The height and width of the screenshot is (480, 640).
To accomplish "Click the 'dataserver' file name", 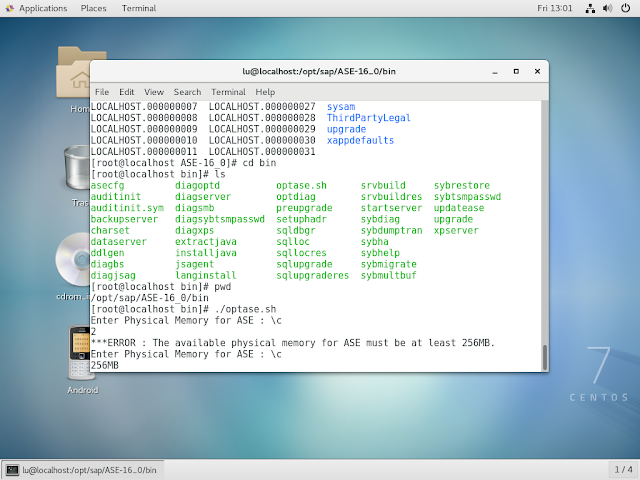I will 118,242.
